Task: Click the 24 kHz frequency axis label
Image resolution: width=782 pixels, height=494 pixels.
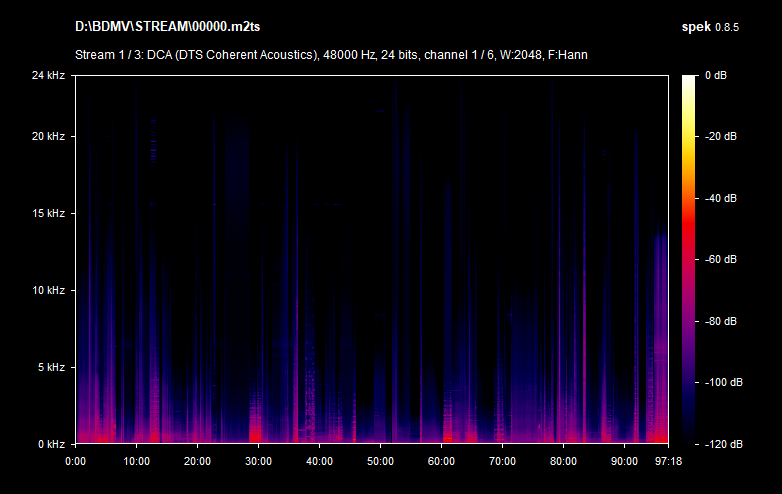Action: point(47,76)
